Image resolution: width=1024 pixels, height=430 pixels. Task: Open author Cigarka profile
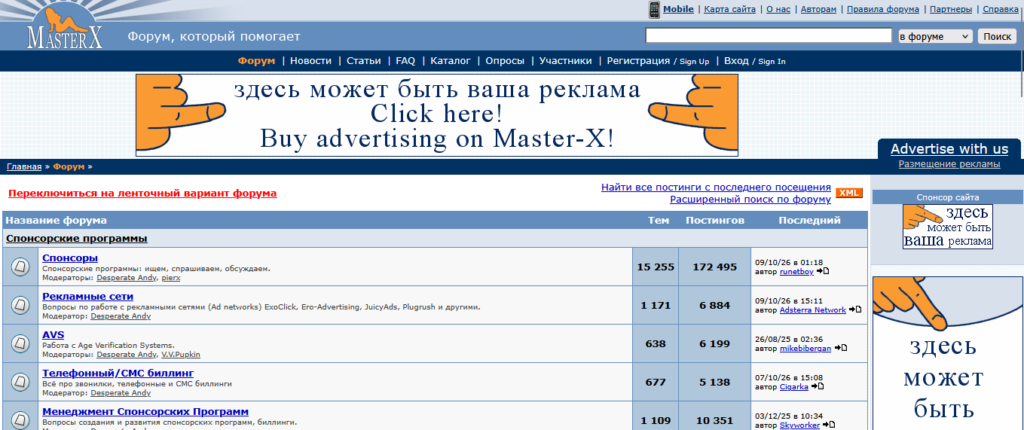coord(794,387)
